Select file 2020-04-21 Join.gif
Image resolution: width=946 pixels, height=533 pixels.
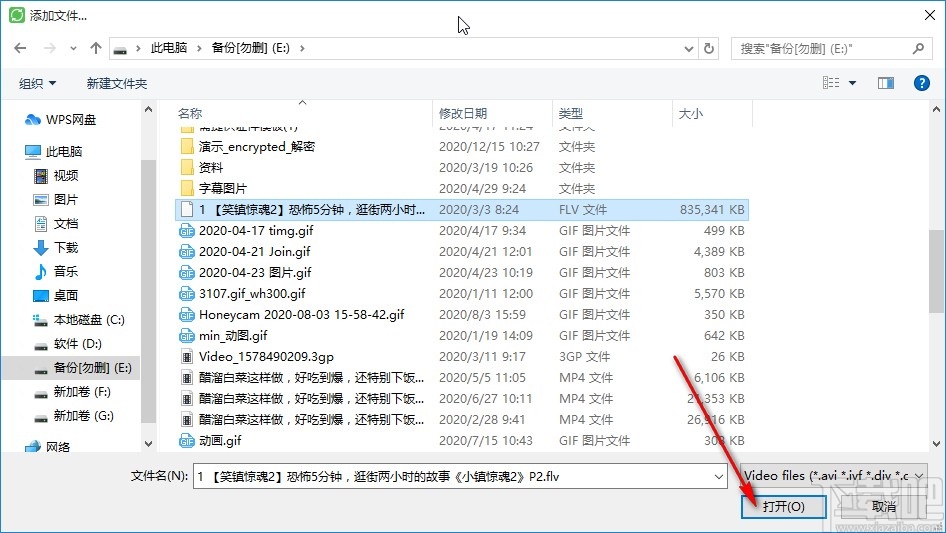[244, 252]
